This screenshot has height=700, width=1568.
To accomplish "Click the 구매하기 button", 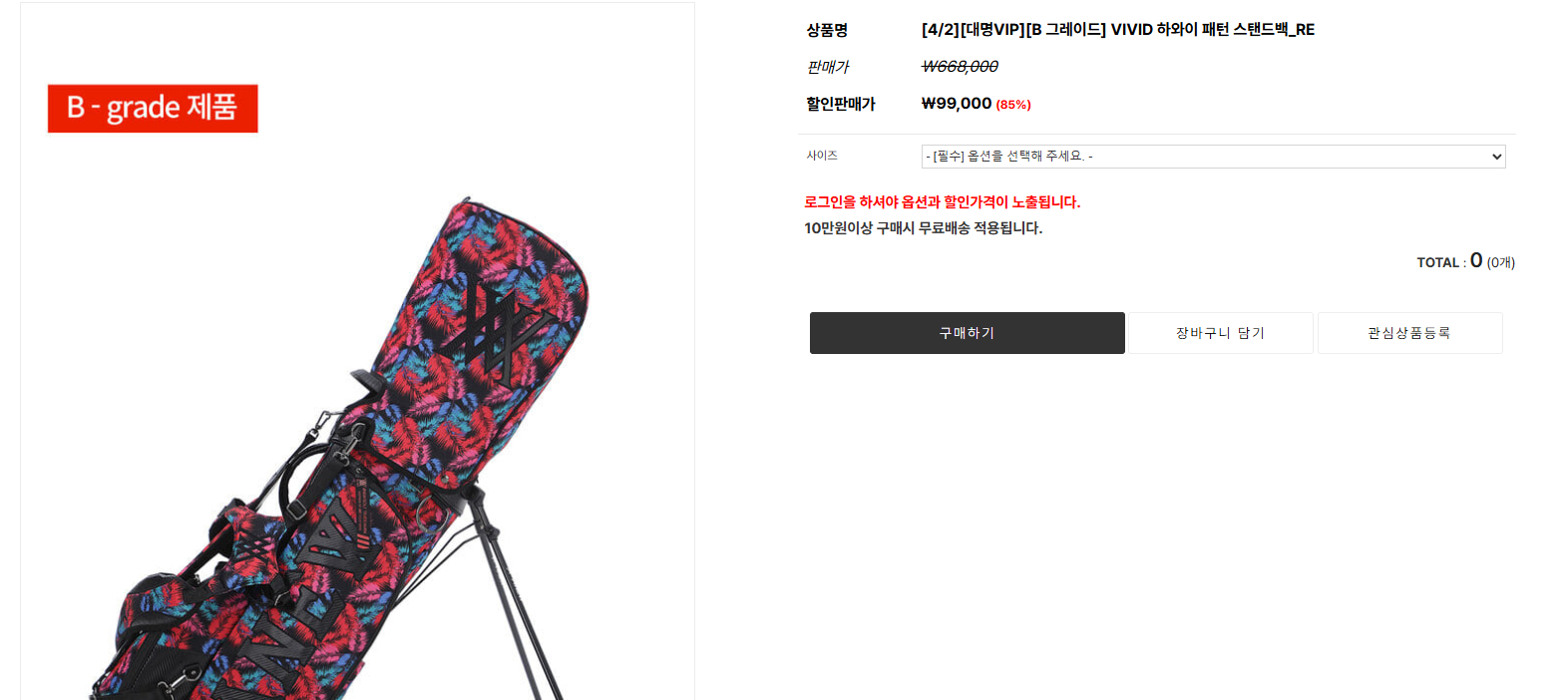I will (x=967, y=333).
